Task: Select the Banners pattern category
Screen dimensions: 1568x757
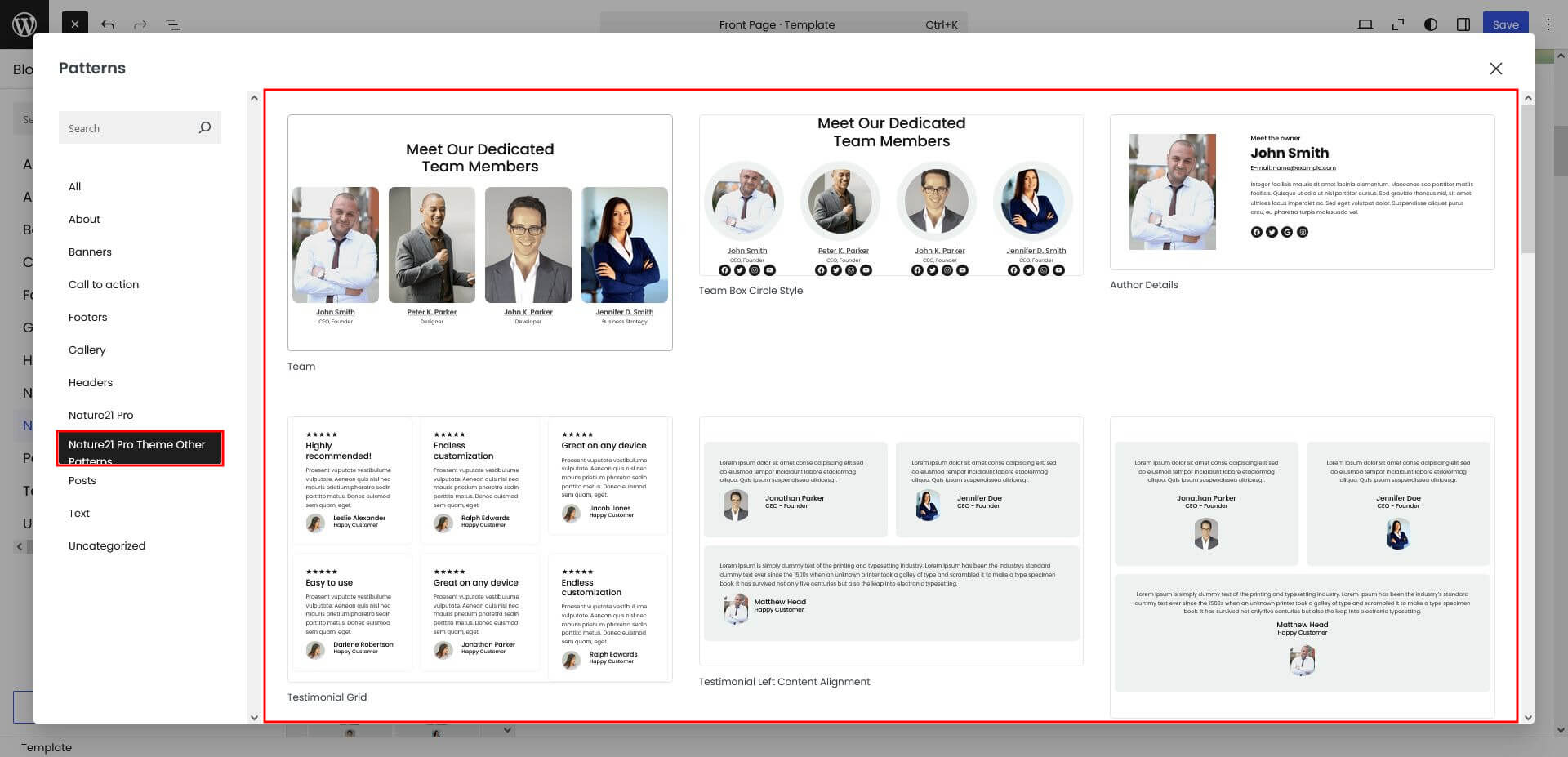Action: pyautogui.click(x=90, y=252)
